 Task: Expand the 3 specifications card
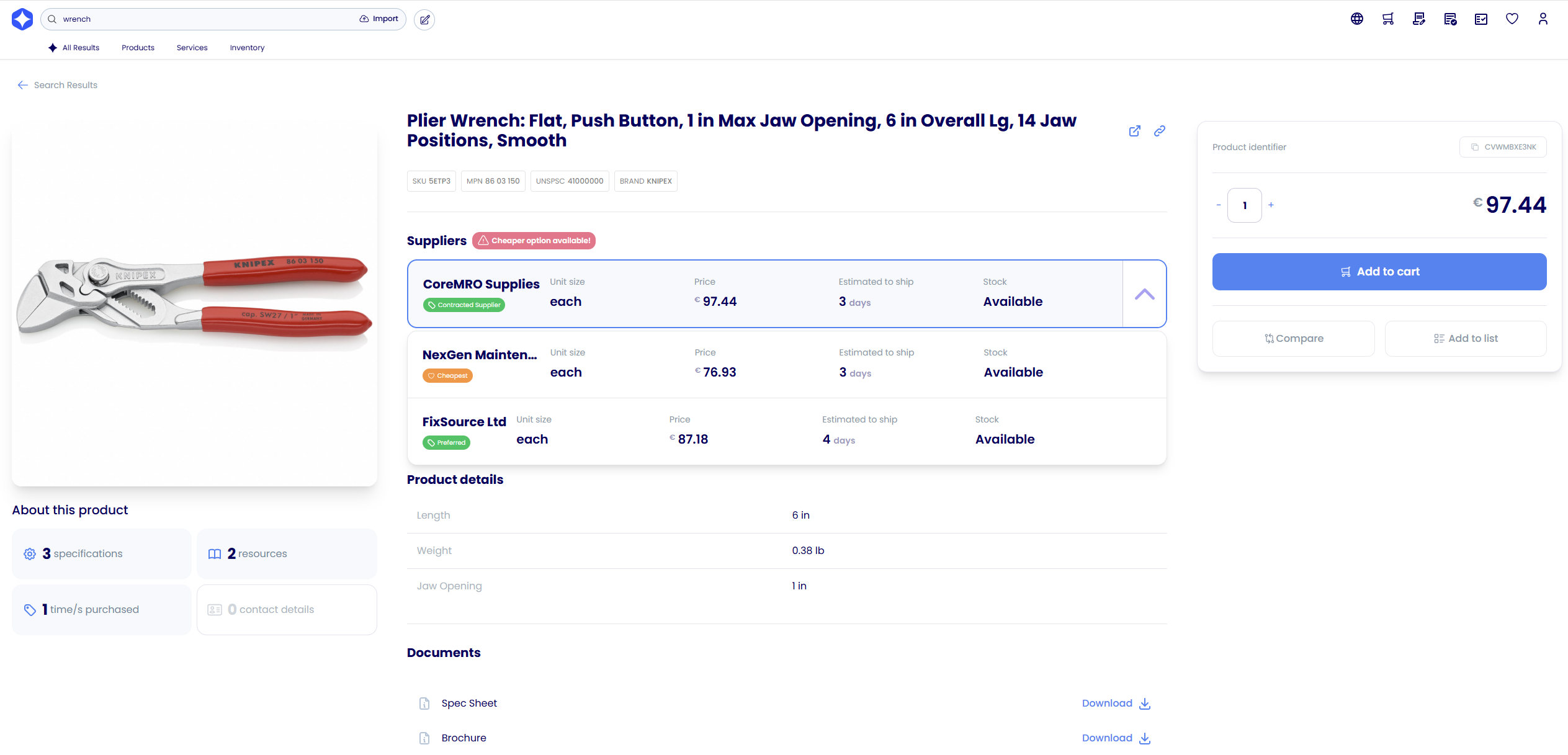coord(102,554)
